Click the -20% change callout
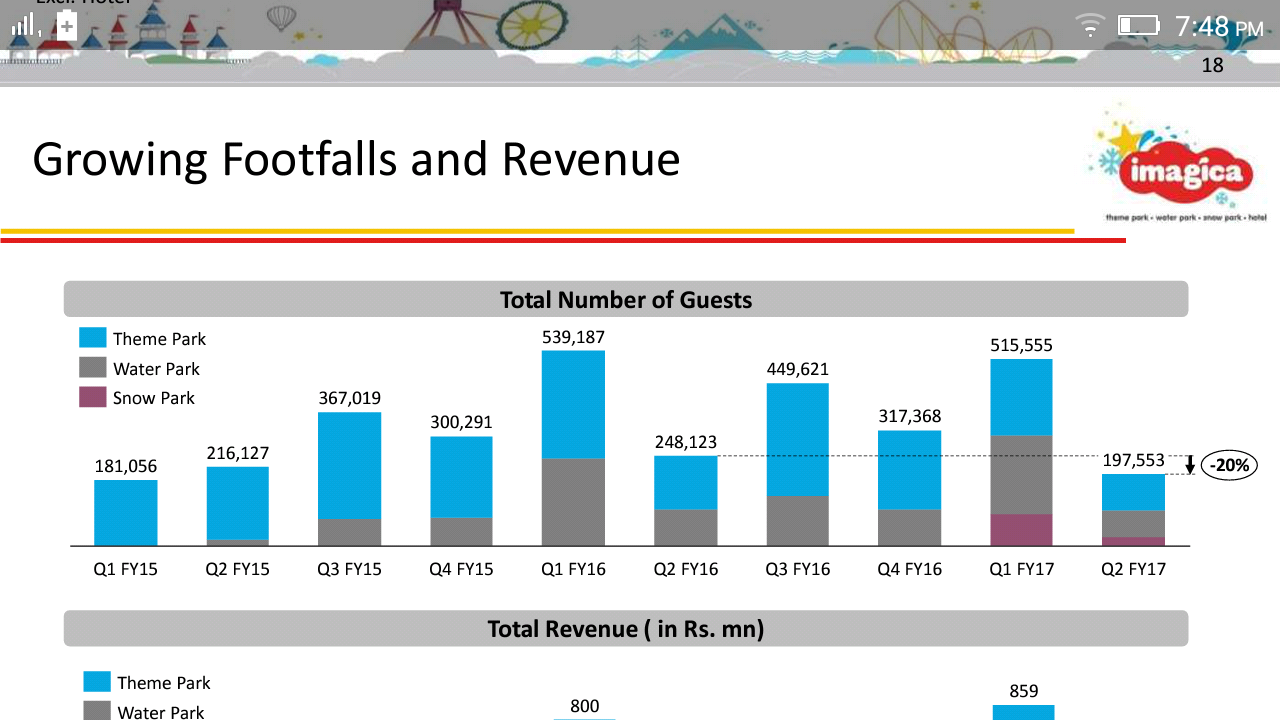1280x720 pixels. pyautogui.click(x=1229, y=465)
